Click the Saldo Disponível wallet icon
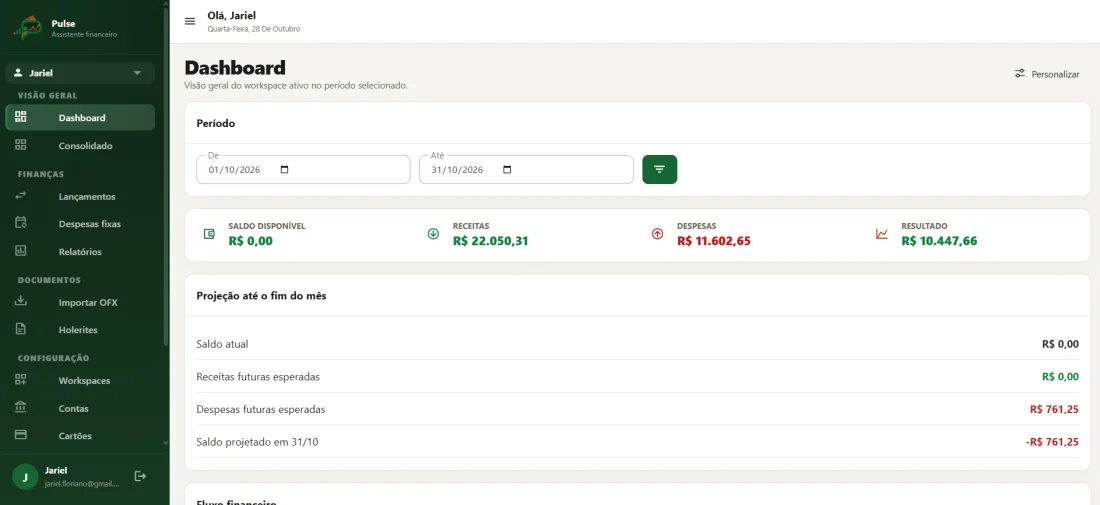The width and height of the screenshot is (1100, 505). pos(209,234)
